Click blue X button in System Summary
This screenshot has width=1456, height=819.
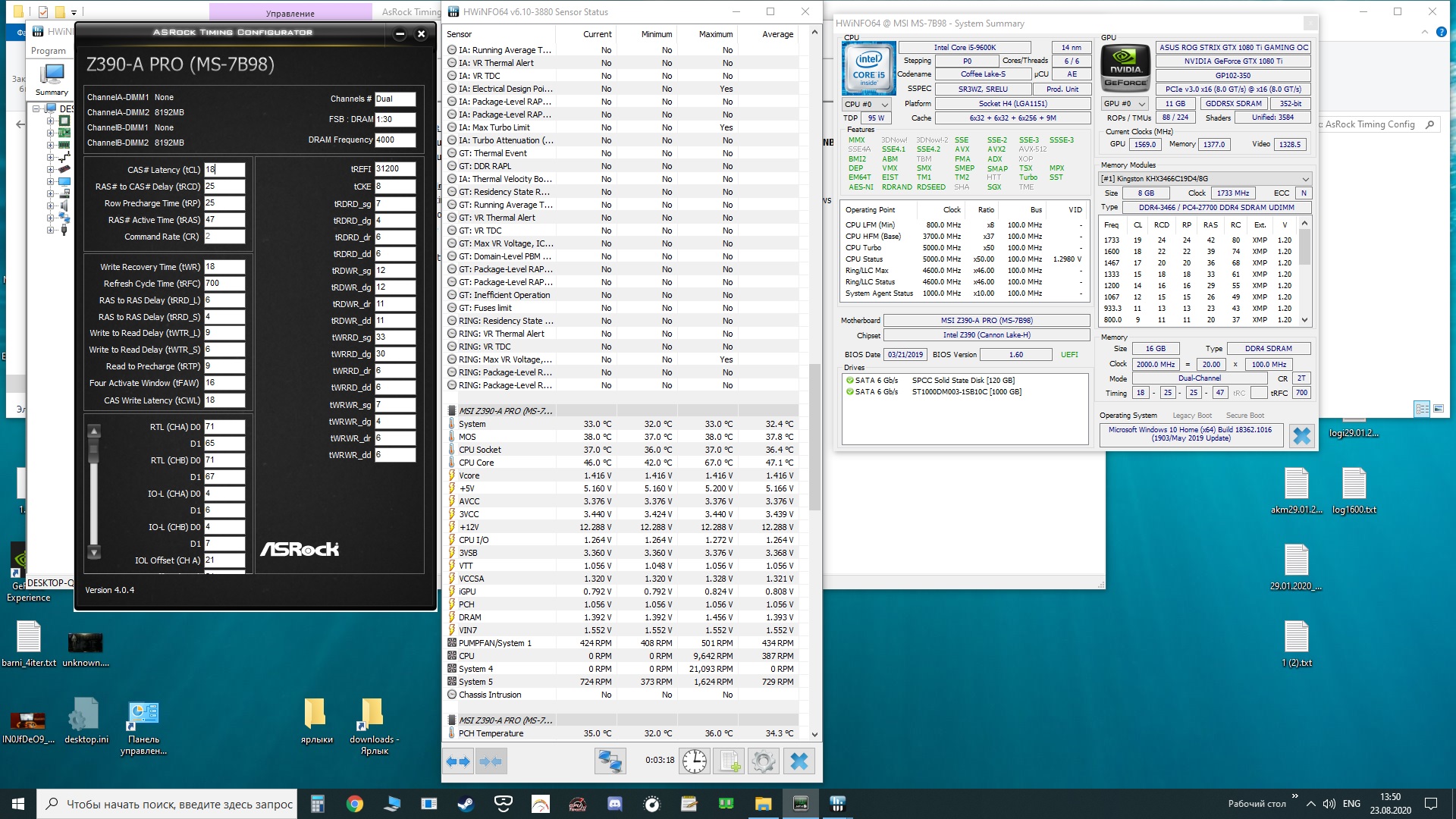click(x=1301, y=436)
